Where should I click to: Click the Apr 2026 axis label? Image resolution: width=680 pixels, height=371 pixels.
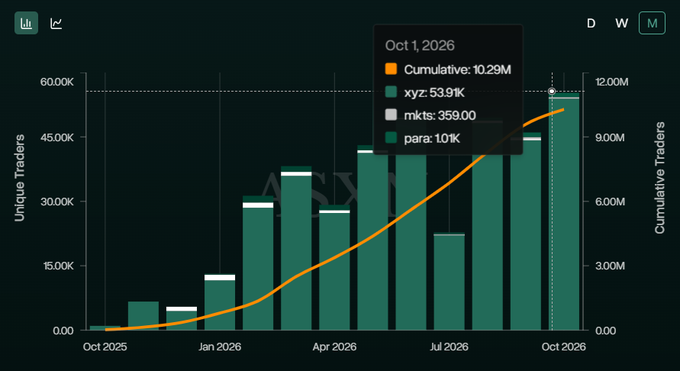tap(334, 347)
